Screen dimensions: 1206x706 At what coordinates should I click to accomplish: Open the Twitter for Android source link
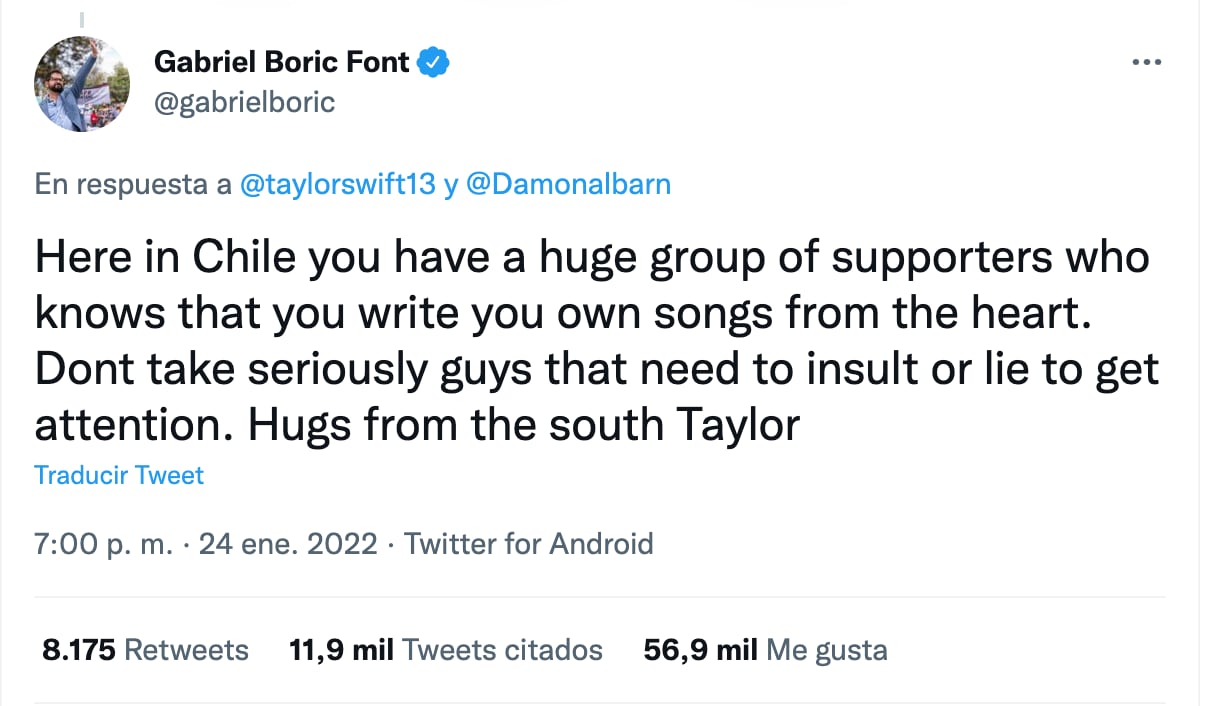point(528,544)
